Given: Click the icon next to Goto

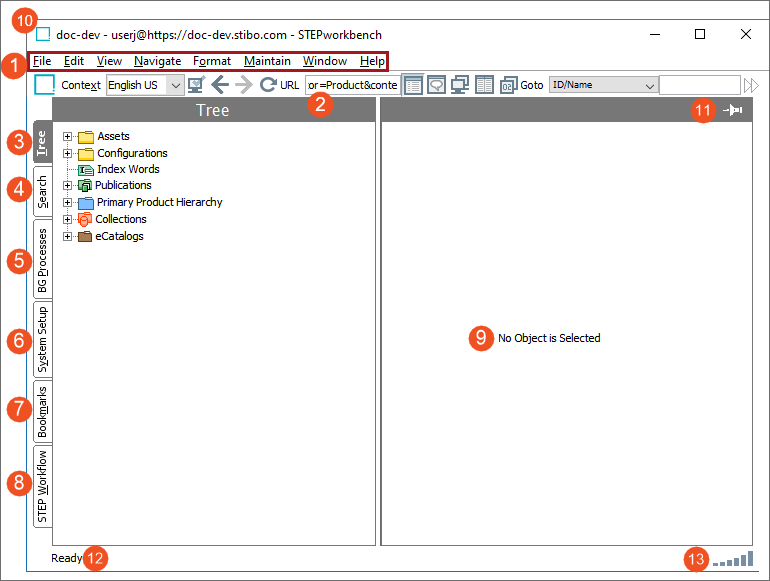Looking at the screenshot, I should (508, 85).
